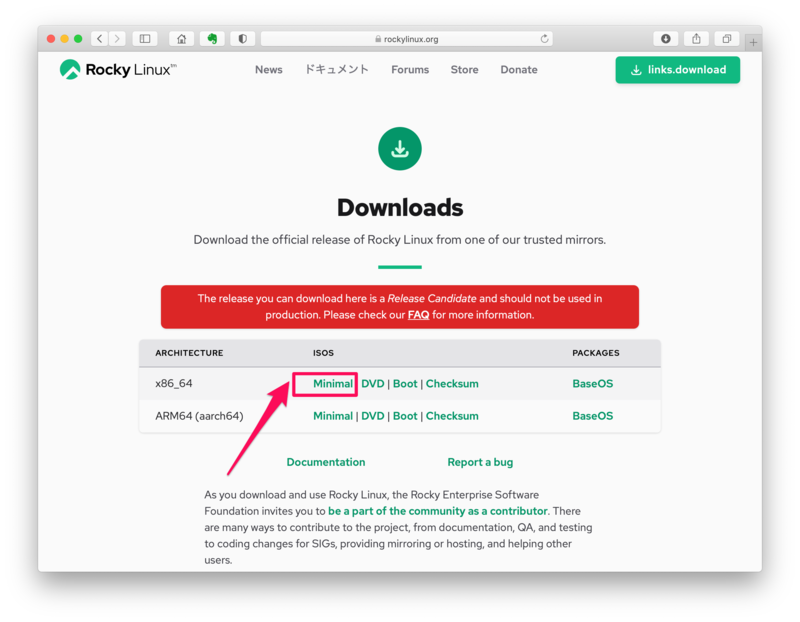
Task: Show downloads via toolbar download icon
Action: click(666, 39)
